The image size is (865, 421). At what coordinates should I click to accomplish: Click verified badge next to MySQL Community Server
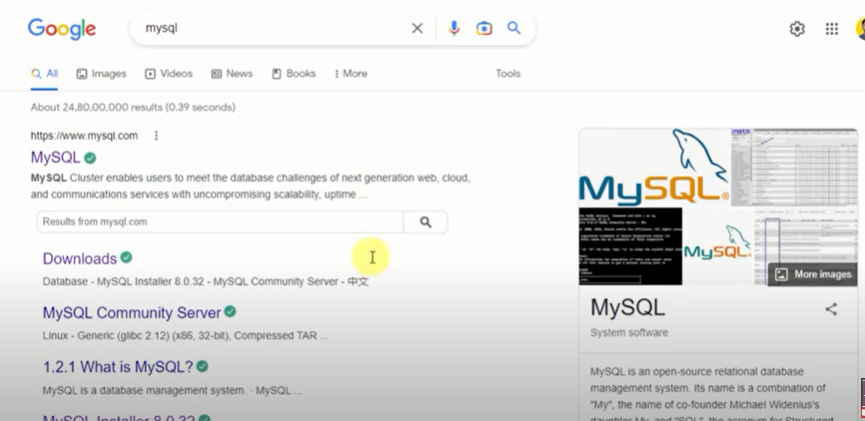click(230, 312)
